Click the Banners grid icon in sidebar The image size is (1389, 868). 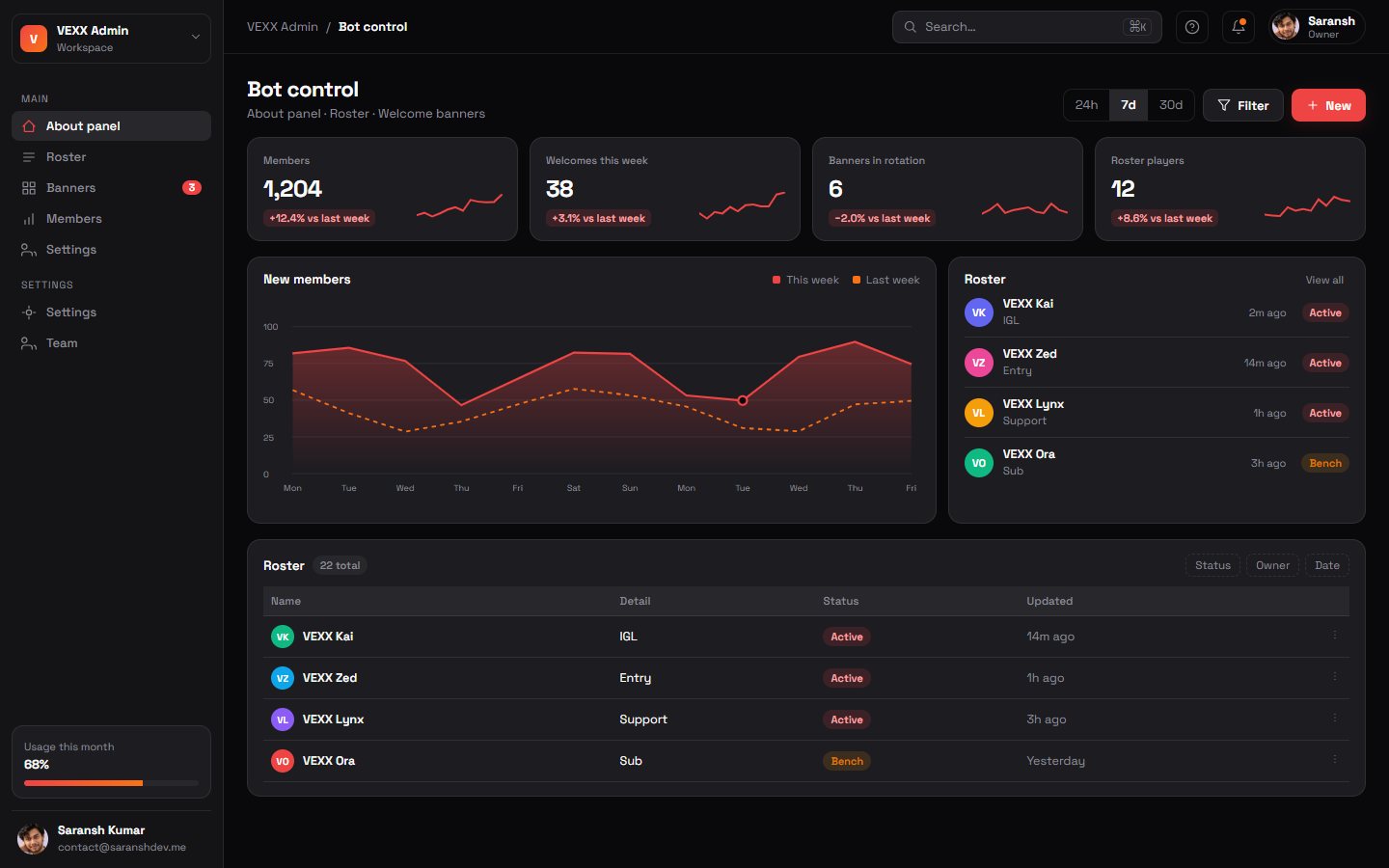(29, 188)
